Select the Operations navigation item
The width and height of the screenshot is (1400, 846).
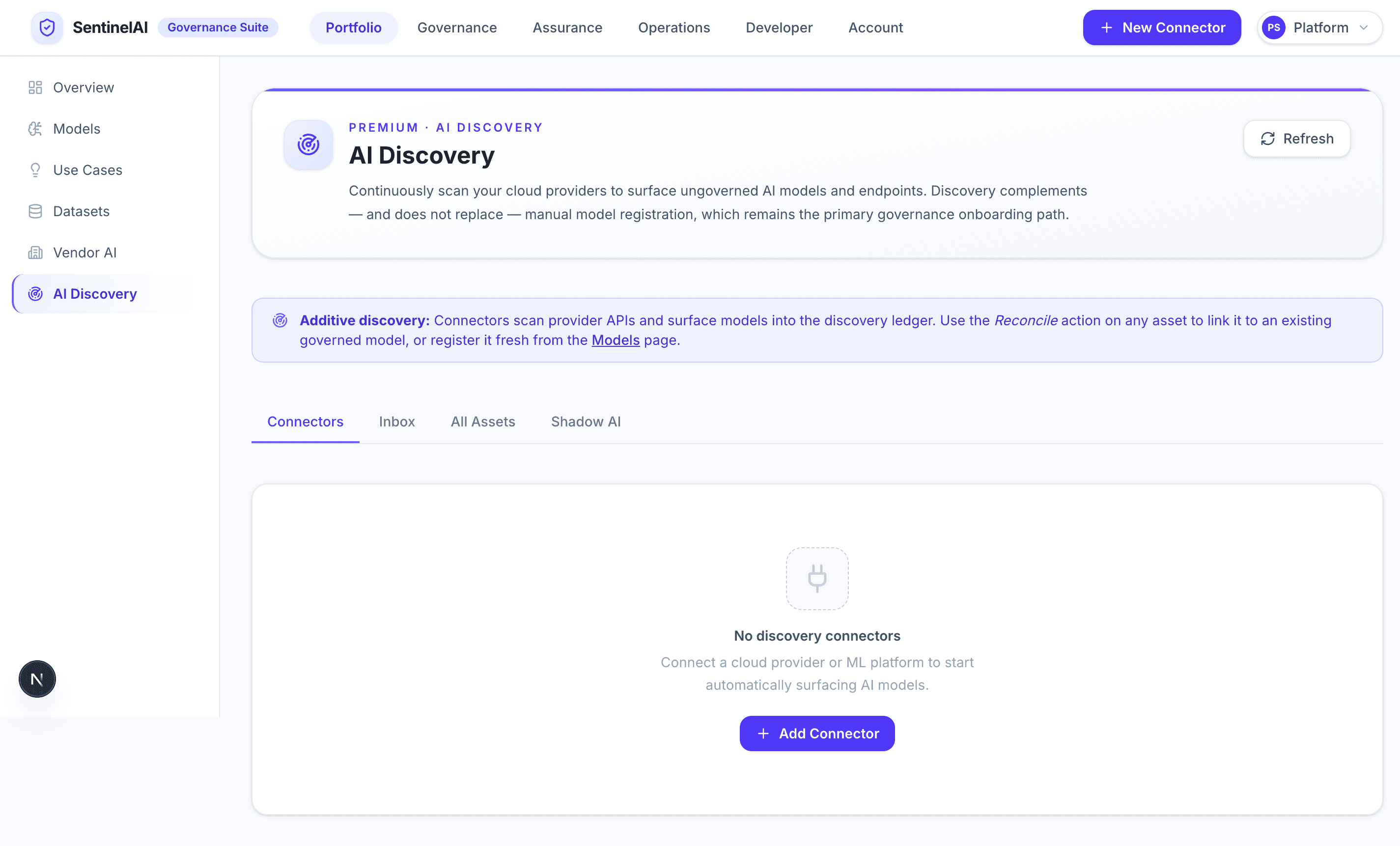pos(673,28)
